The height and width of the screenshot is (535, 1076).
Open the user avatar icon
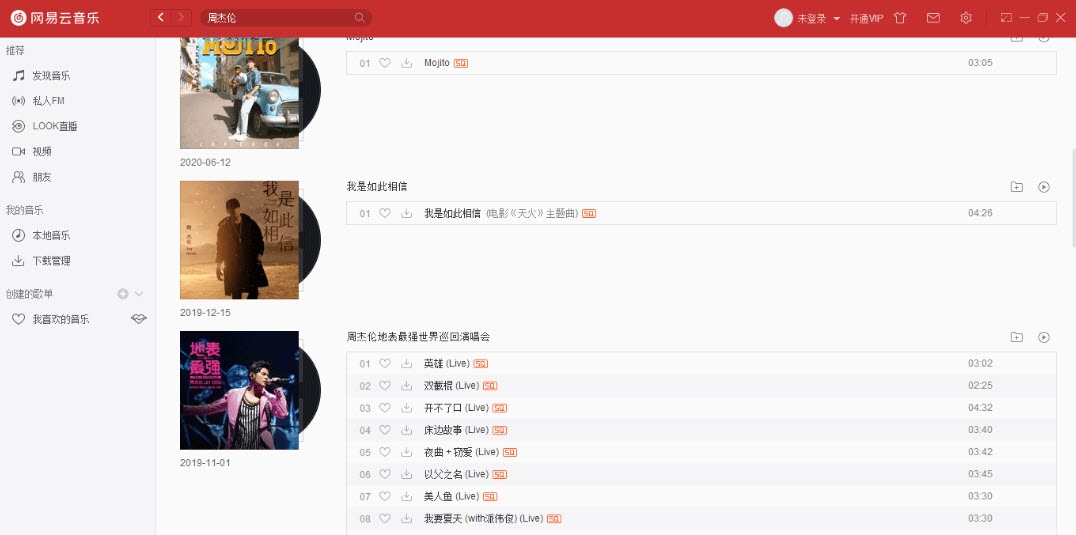783,18
